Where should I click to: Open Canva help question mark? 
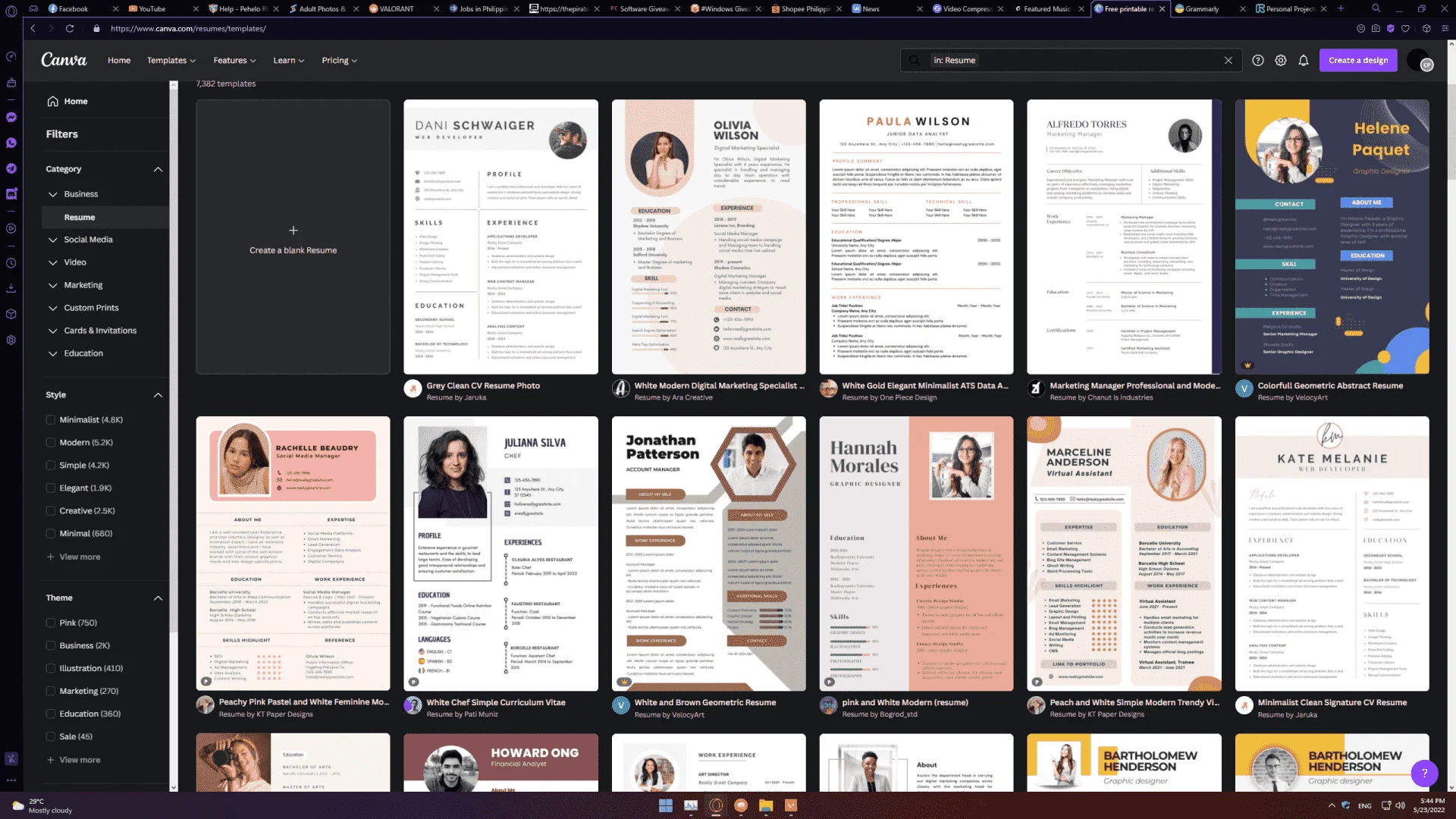coord(1258,61)
